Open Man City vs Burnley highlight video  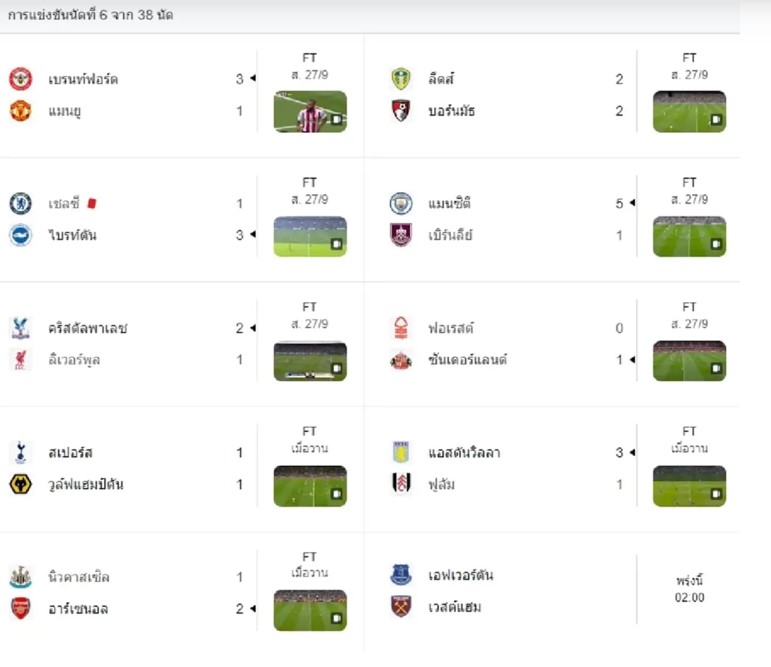click(689, 236)
